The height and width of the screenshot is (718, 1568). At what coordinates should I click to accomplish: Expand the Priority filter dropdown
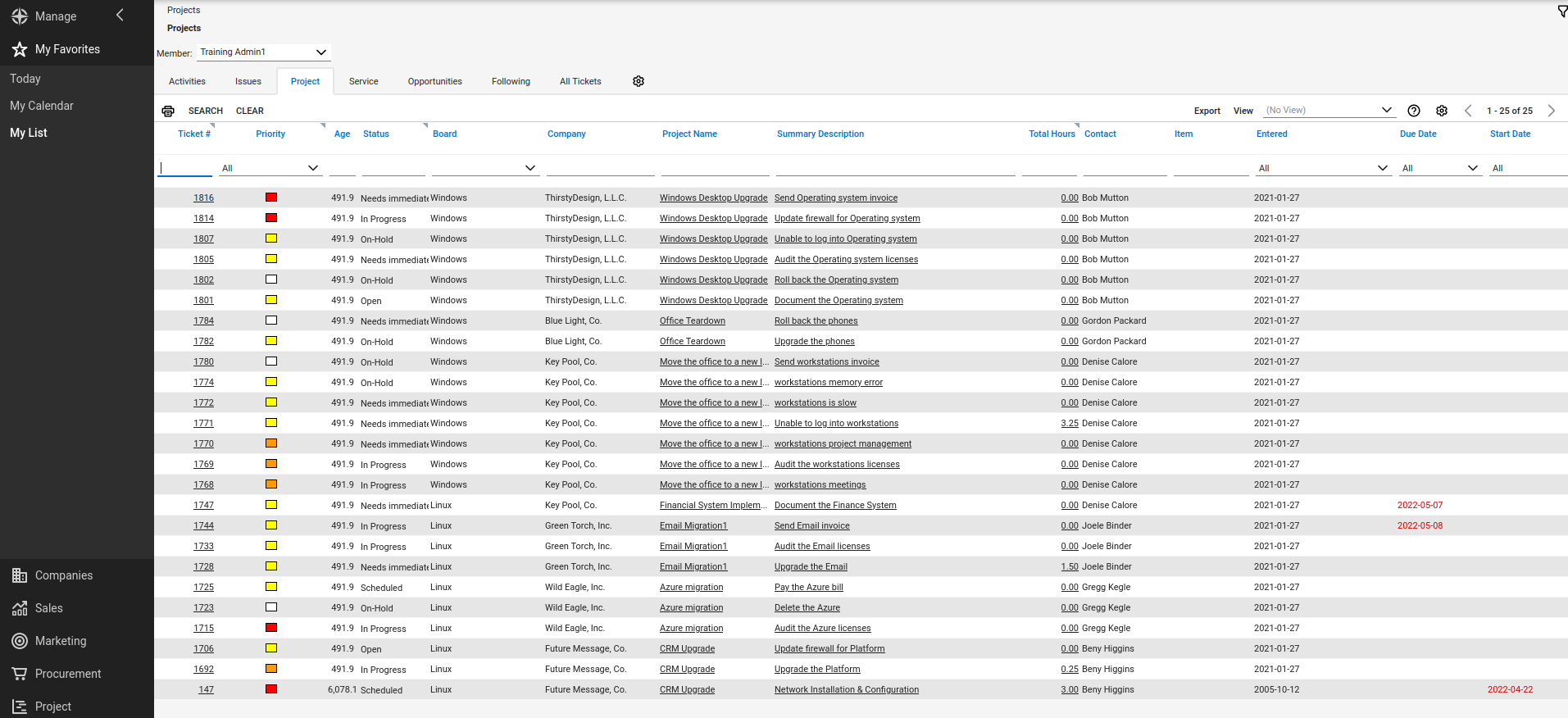point(313,168)
